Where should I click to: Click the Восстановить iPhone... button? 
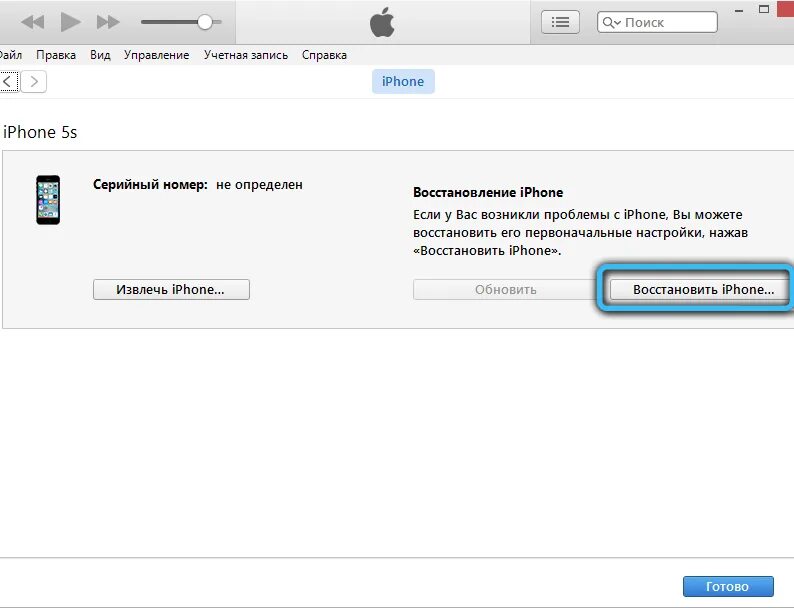coord(700,290)
